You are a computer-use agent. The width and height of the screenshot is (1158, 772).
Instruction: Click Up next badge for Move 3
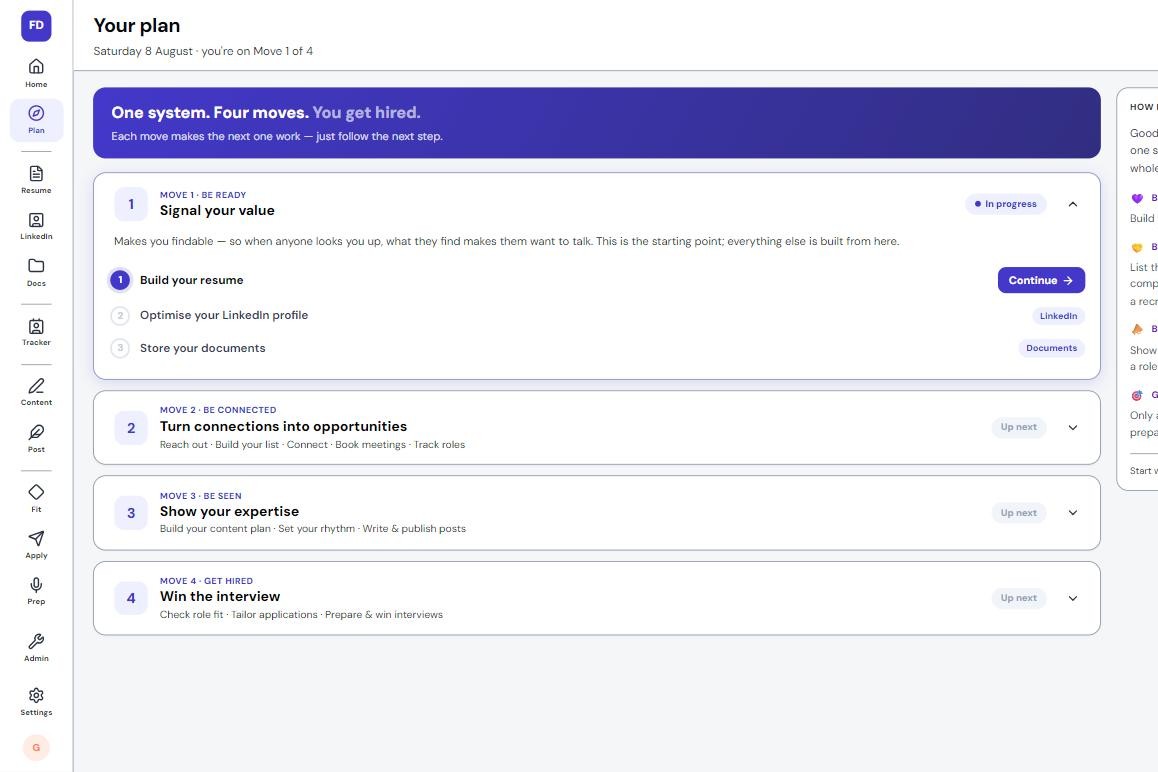(1018, 513)
